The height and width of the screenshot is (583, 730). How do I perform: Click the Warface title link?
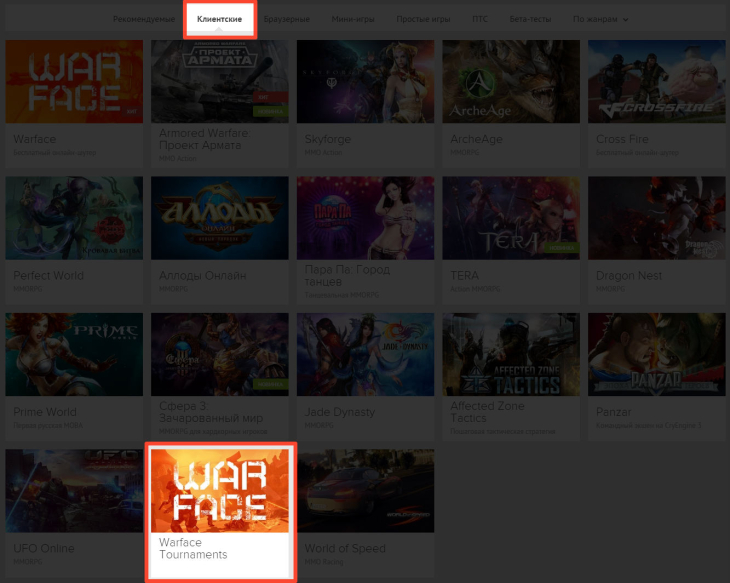[34, 139]
